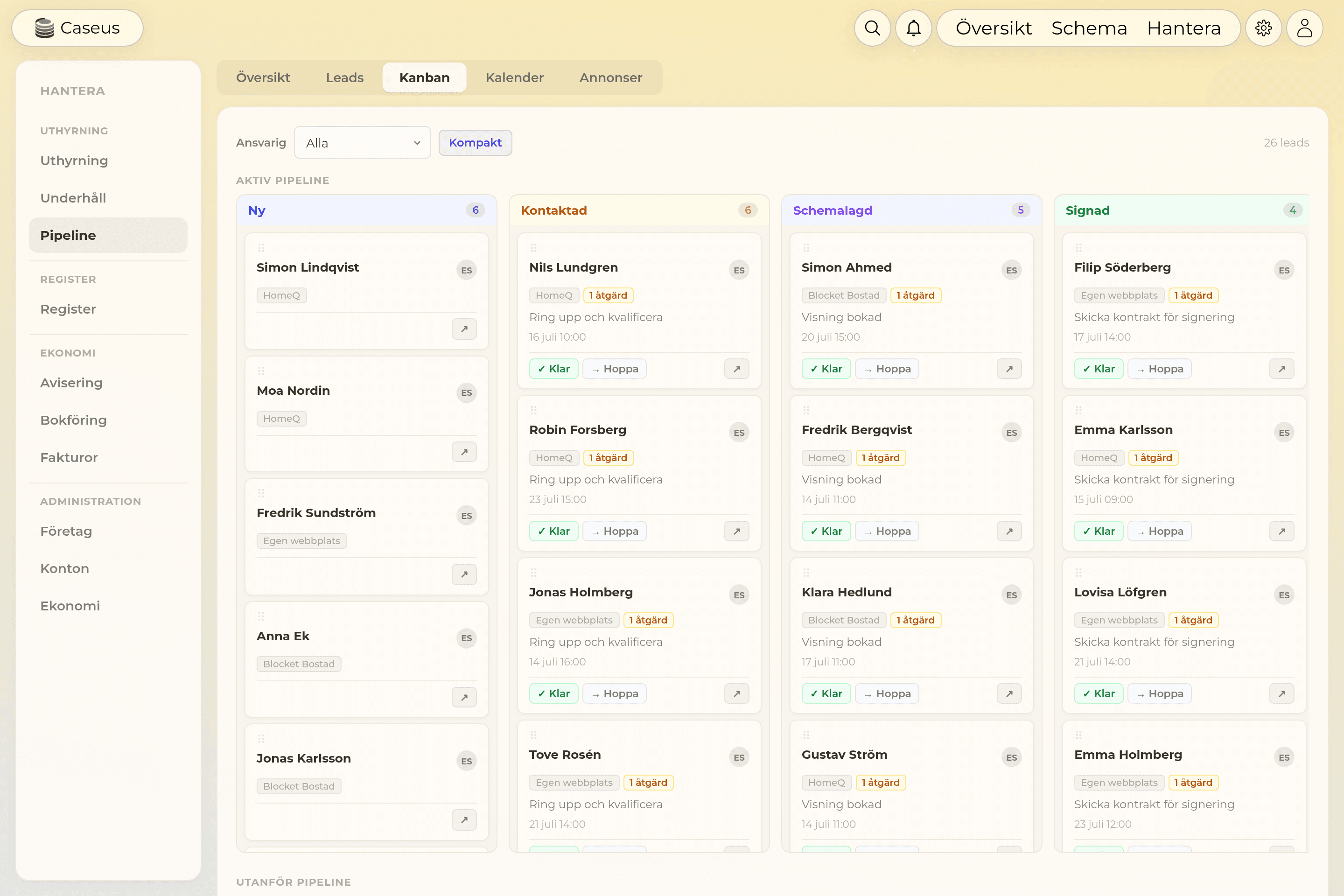Click Hoppa on Robin Forsberg card
This screenshot has width=1344, height=896.
tap(614, 531)
